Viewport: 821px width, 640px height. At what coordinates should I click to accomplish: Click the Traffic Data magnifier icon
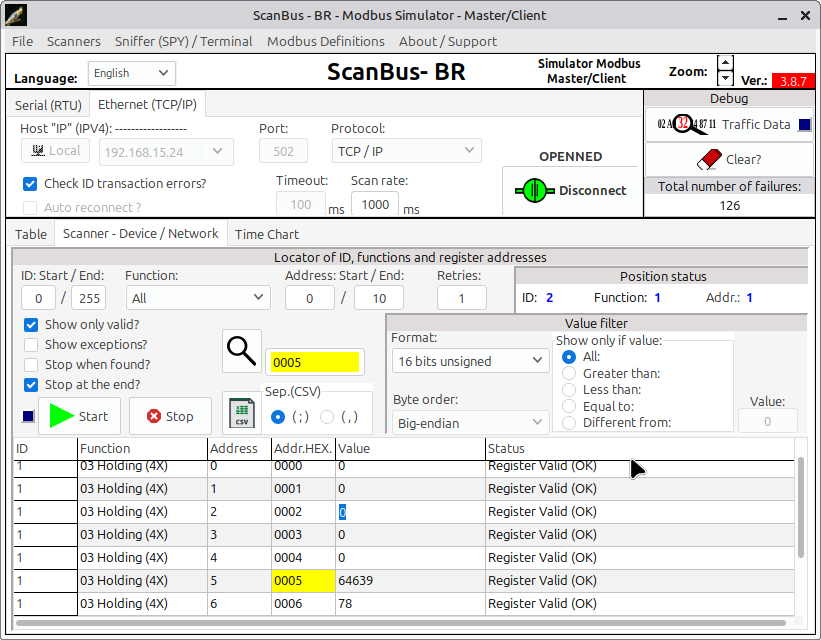(x=686, y=124)
